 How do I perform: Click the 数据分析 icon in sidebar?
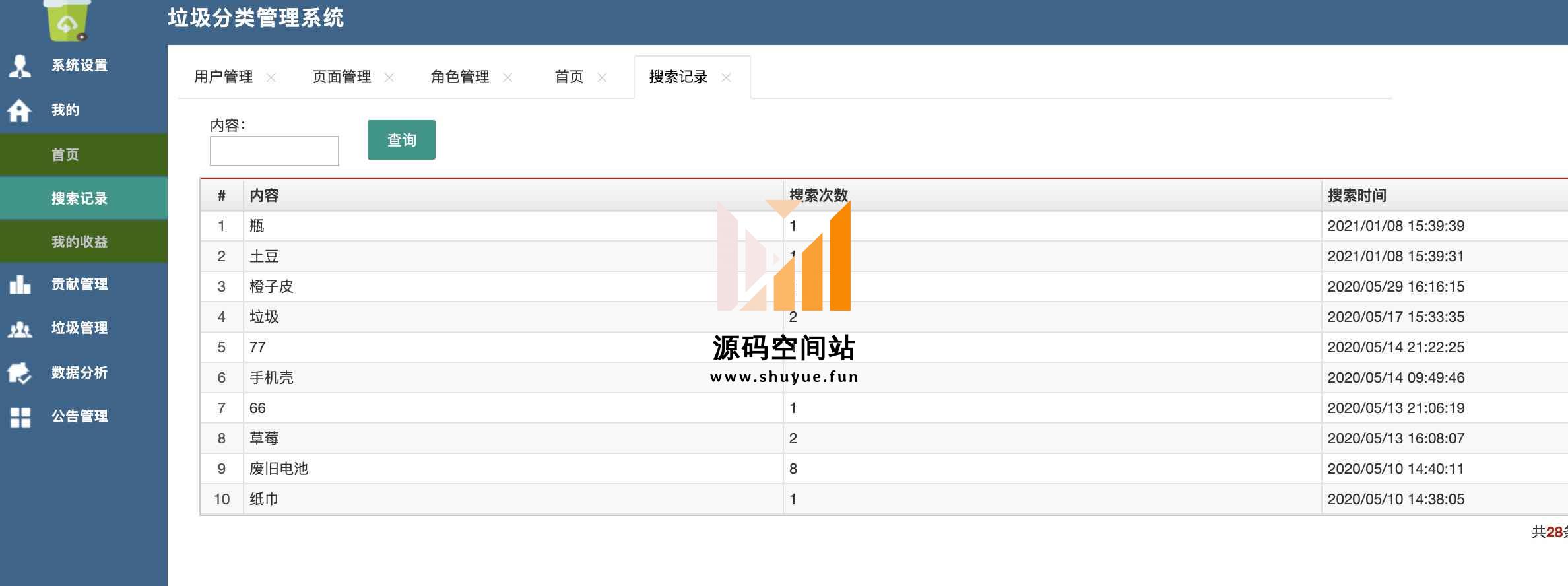20,373
